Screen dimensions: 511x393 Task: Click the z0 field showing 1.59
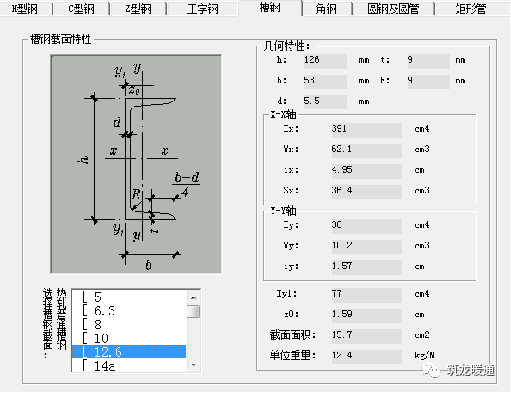coord(366,315)
